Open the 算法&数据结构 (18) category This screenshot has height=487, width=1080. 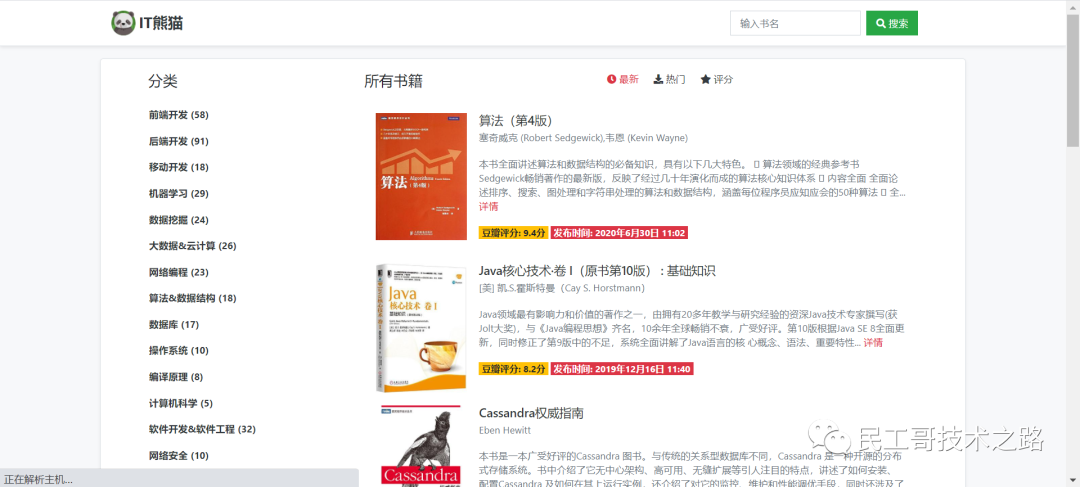point(192,298)
